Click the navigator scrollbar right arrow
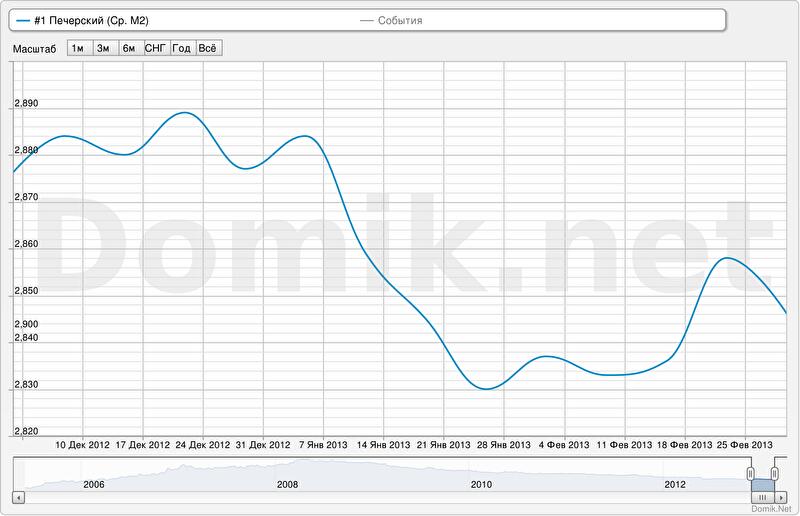The width and height of the screenshot is (800, 516). point(781,497)
